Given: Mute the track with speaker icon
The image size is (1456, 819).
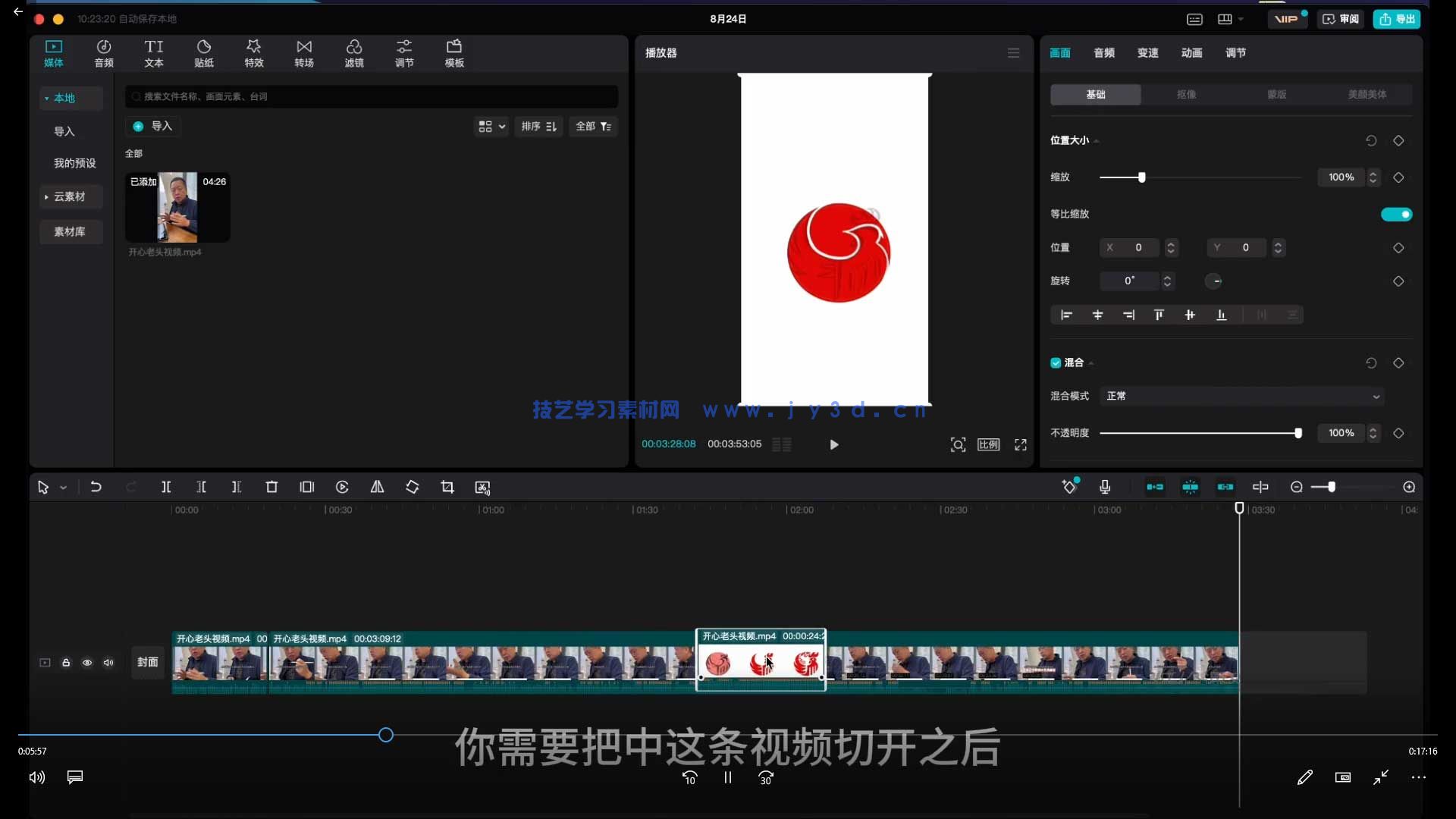Looking at the screenshot, I should pyautogui.click(x=108, y=662).
